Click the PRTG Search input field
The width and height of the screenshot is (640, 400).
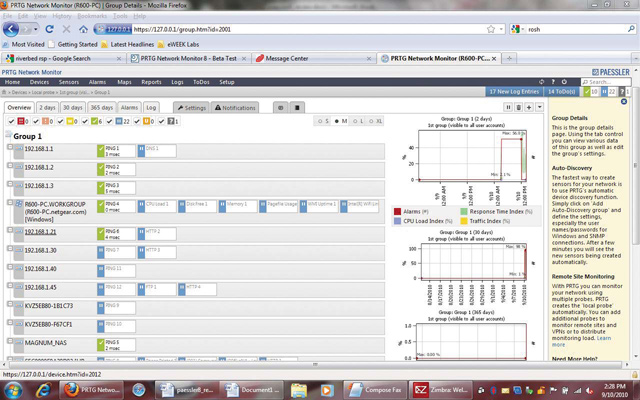point(606,82)
